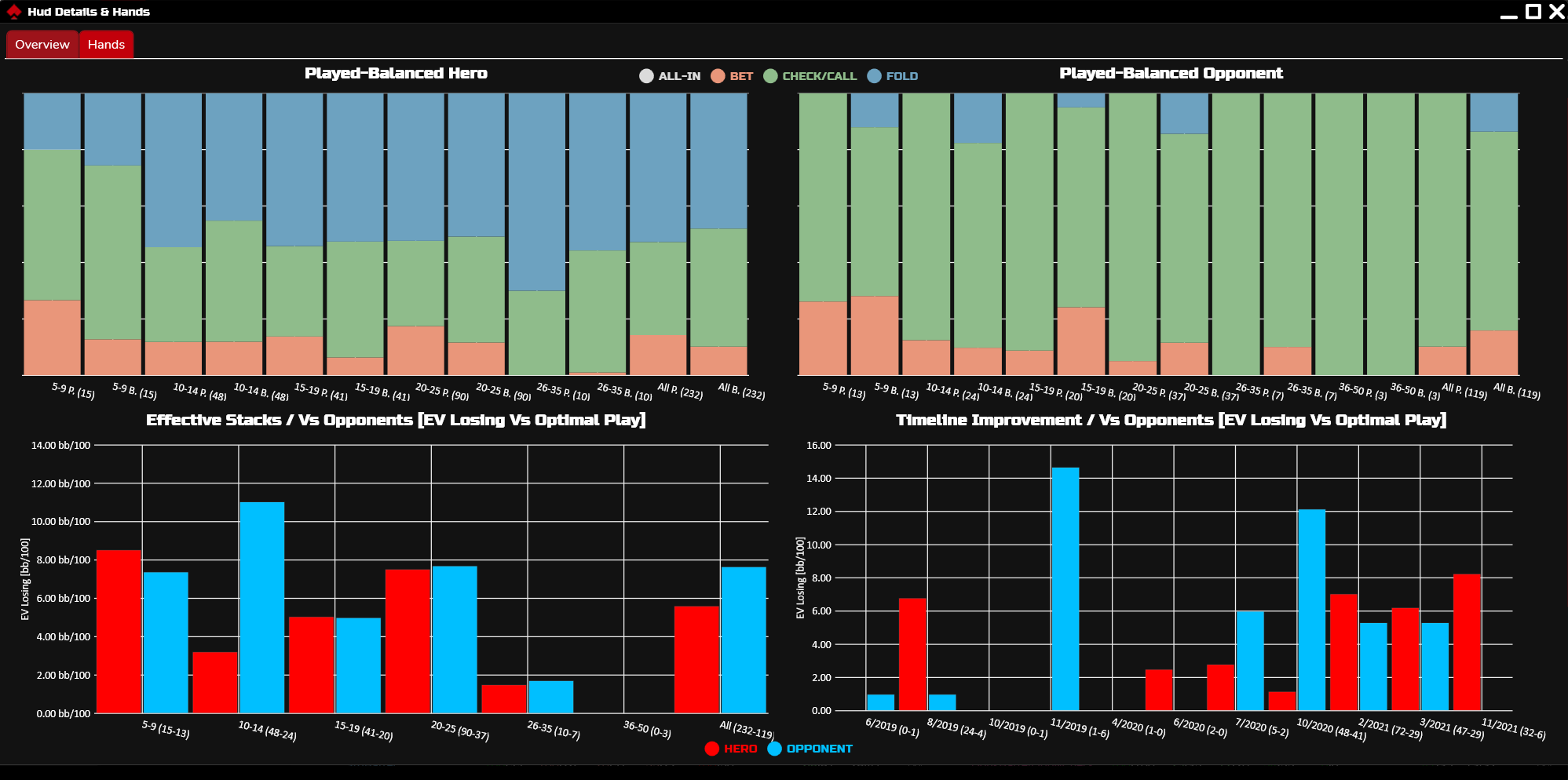The height and width of the screenshot is (780, 1568).
Task: Select opponent 15-19 B. (20) stacked bar
Action: coord(1081,234)
